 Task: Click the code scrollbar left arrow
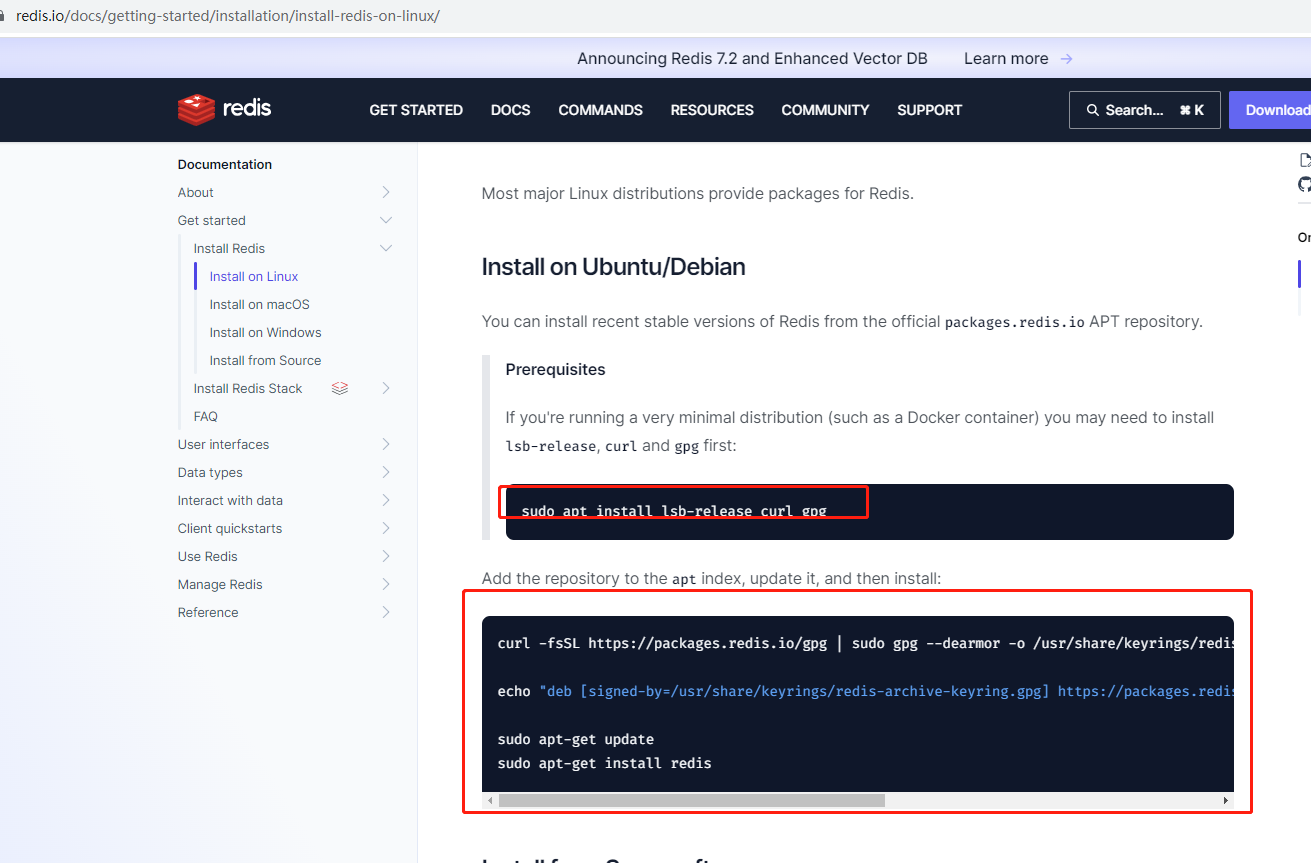490,800
